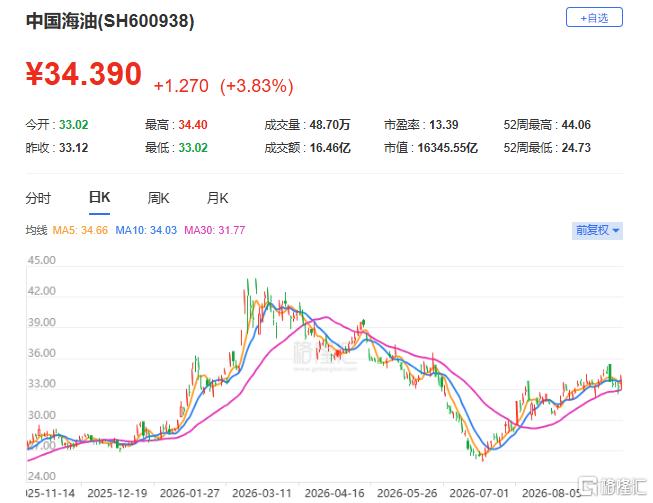The height and width of the screenshot is (503, 653).
Task: Click the MA5: 34.66 indicator label
Action: [80, 230]
